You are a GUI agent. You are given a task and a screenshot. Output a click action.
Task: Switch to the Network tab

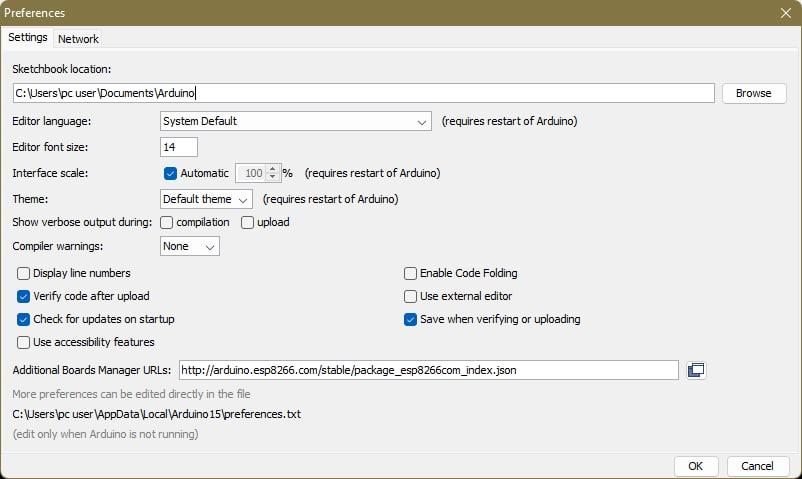[78, 39]
